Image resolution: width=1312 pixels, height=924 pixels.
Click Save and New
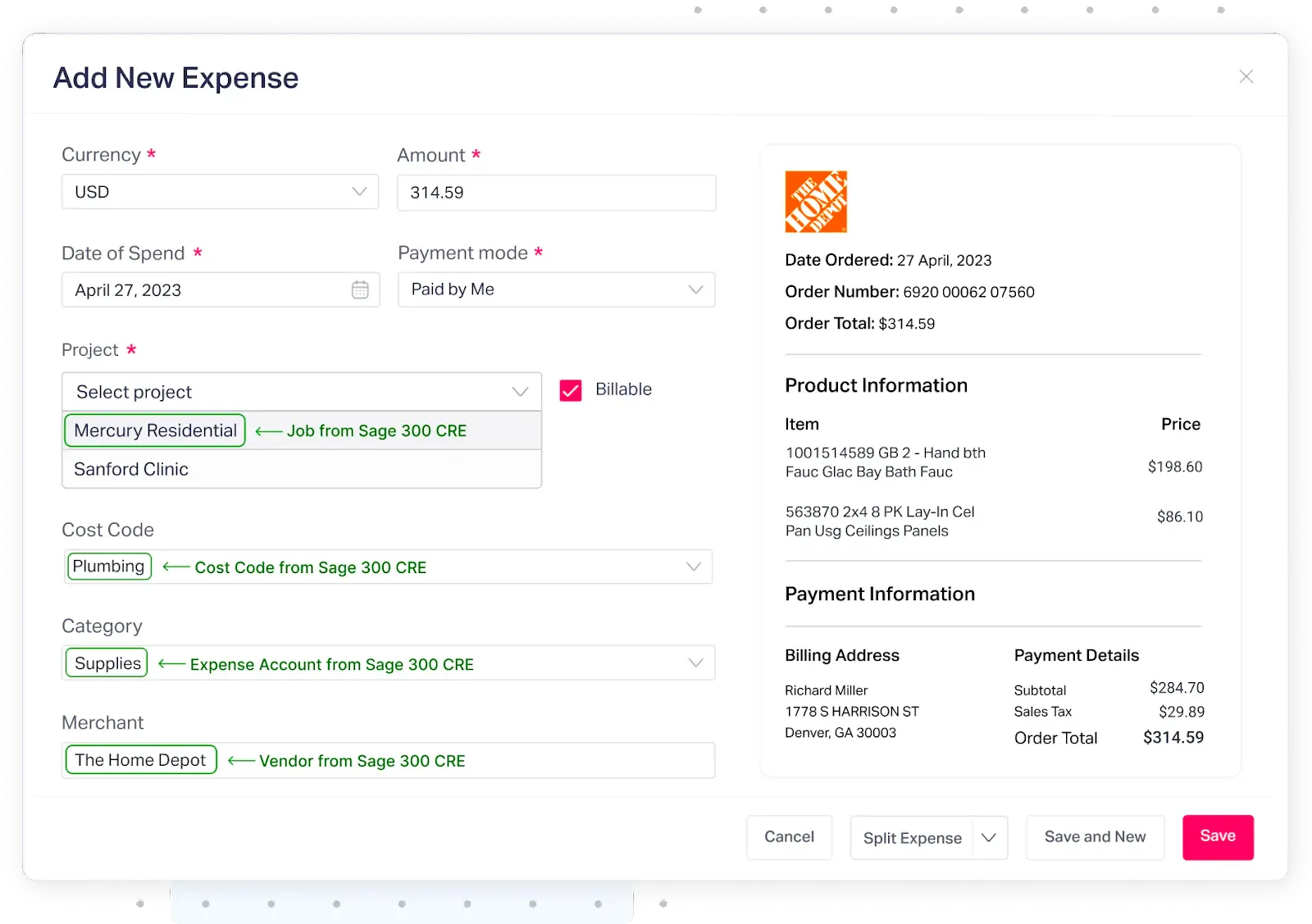pyautogui.click(x=1095, y=837)
